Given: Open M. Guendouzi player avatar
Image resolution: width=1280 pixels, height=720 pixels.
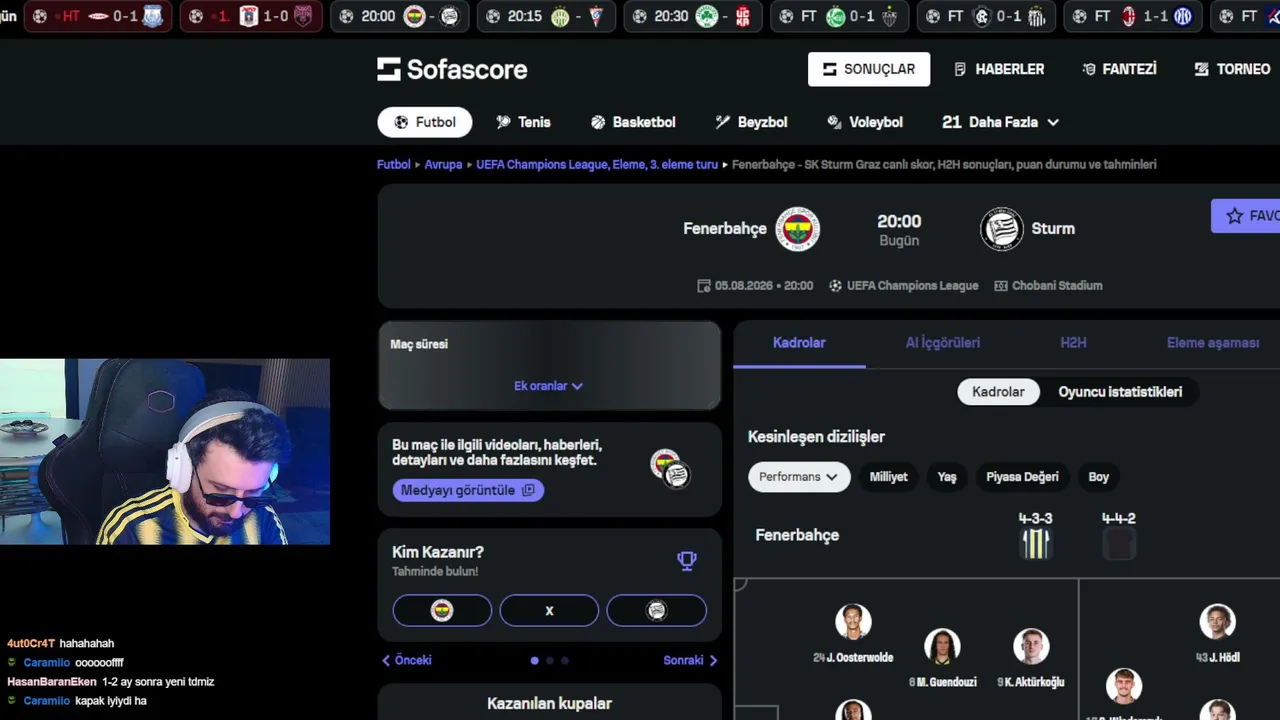Looking at the screenshot, I should pos(942,646).
